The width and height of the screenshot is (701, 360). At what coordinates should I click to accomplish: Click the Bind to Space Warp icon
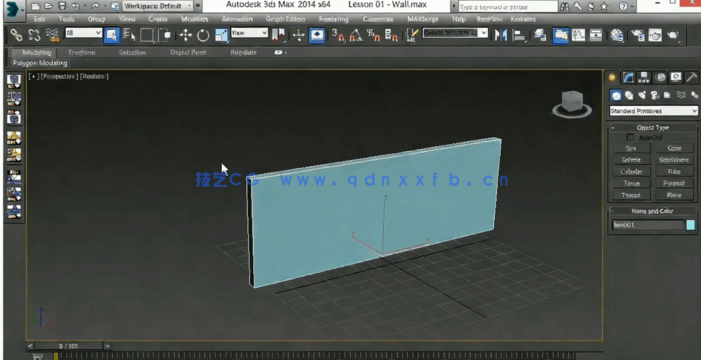52,34
